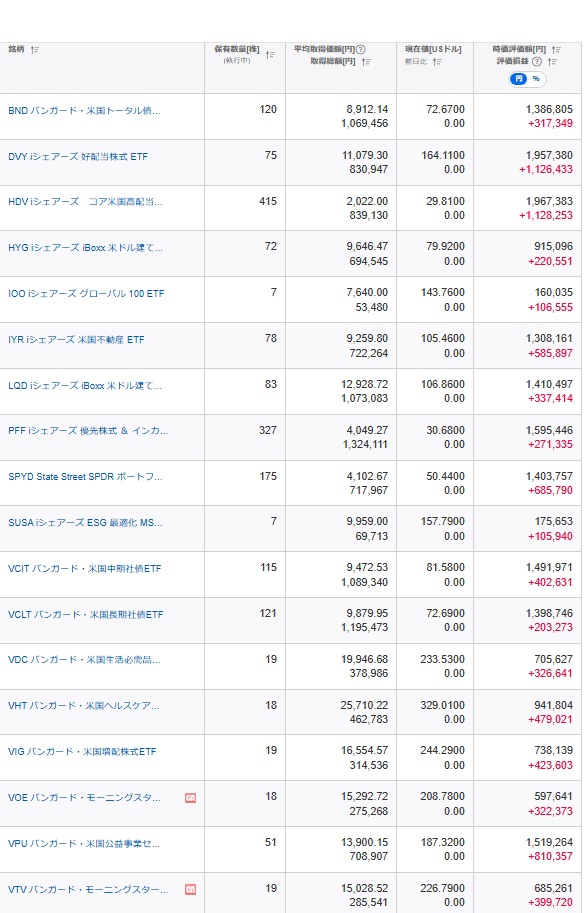This screenshot has height=913, width=584.
Task: Open VIG バンガード・米国増配株式ETF link
Action: tap(82, 752)
